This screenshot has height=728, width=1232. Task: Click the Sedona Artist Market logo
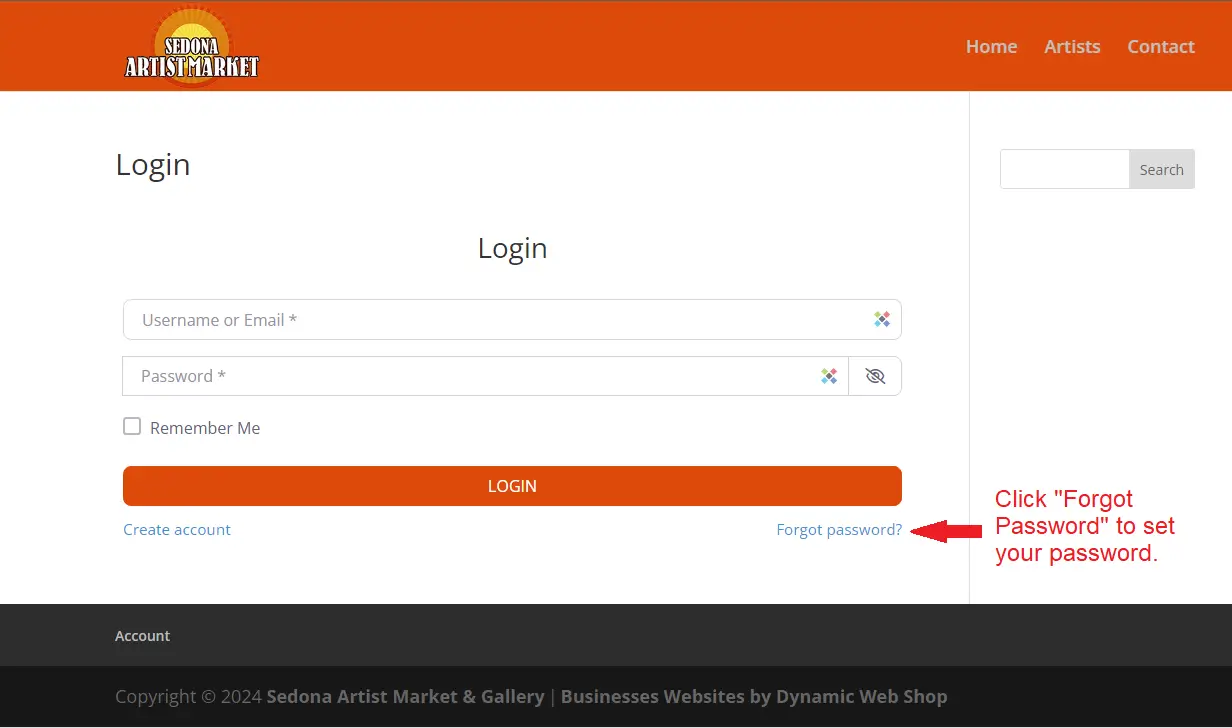(191, 47)
